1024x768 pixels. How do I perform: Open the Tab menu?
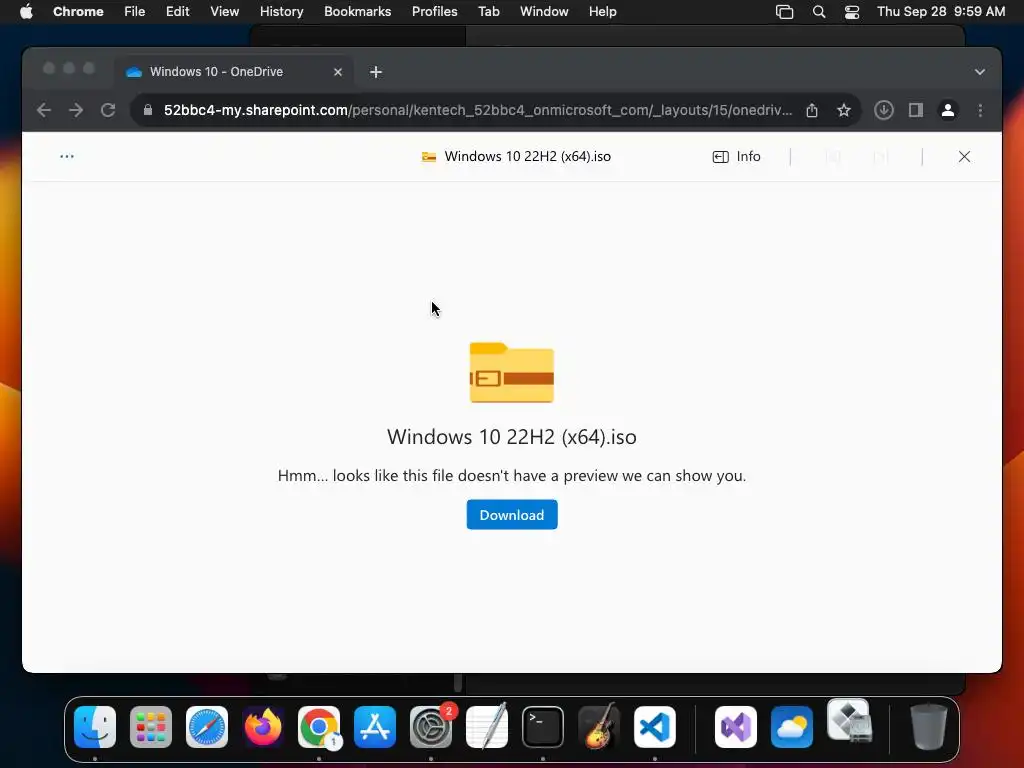click(x=488, y=12)
